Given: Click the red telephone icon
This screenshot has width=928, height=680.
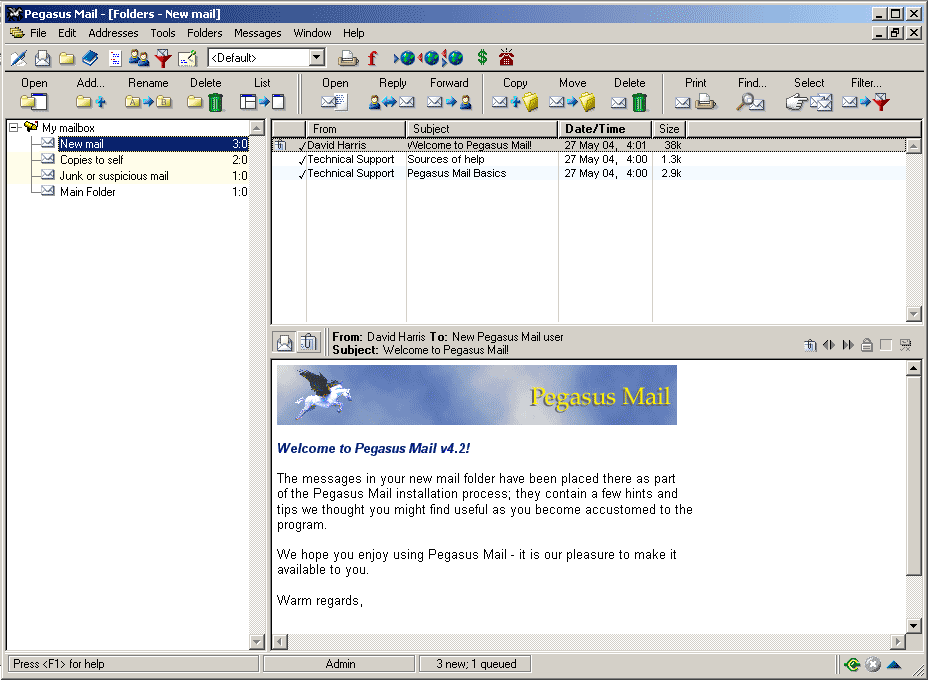Looking at the screenshot, I should click(506, 57).
